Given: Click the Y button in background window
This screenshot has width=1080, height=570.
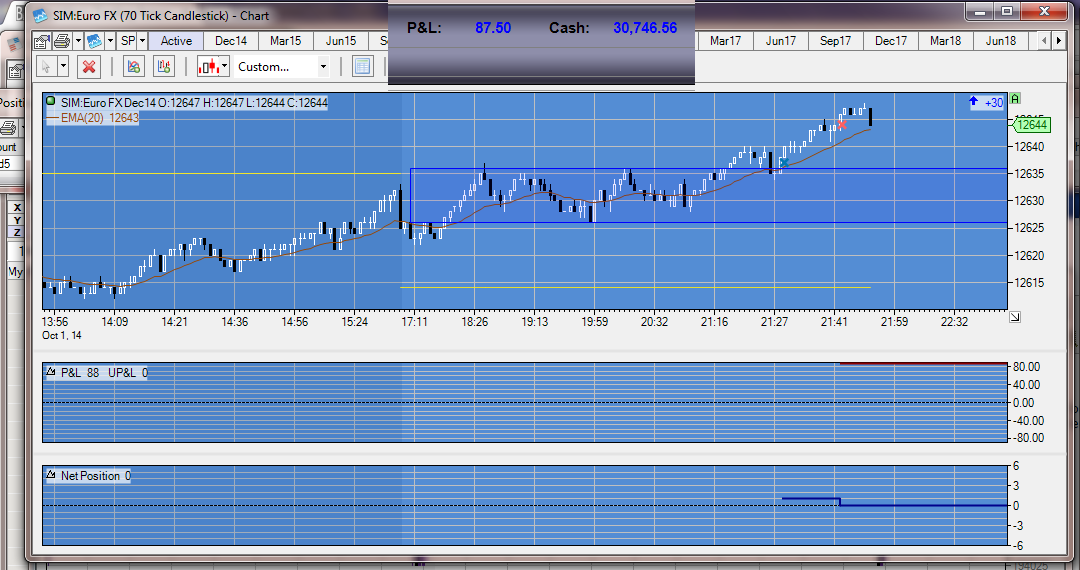Looking at the screenshot, I should click(17, 220).
